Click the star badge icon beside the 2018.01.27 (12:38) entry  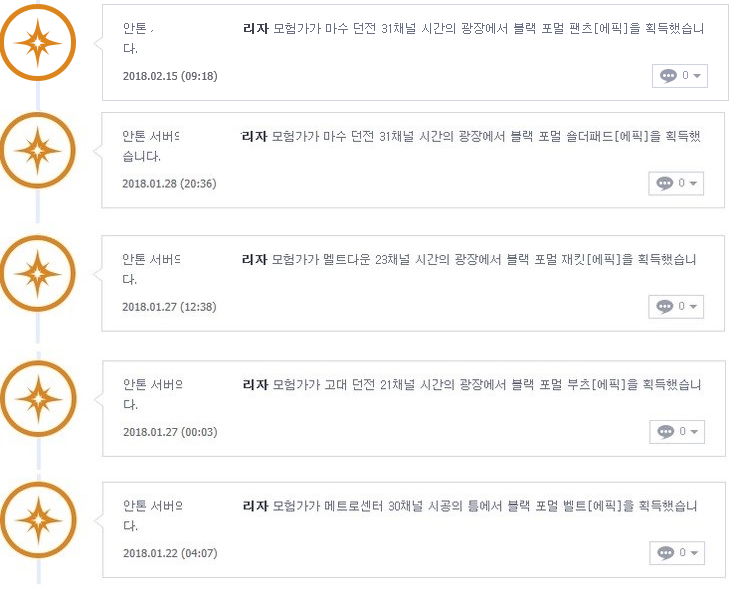click(x=38, y=274)
